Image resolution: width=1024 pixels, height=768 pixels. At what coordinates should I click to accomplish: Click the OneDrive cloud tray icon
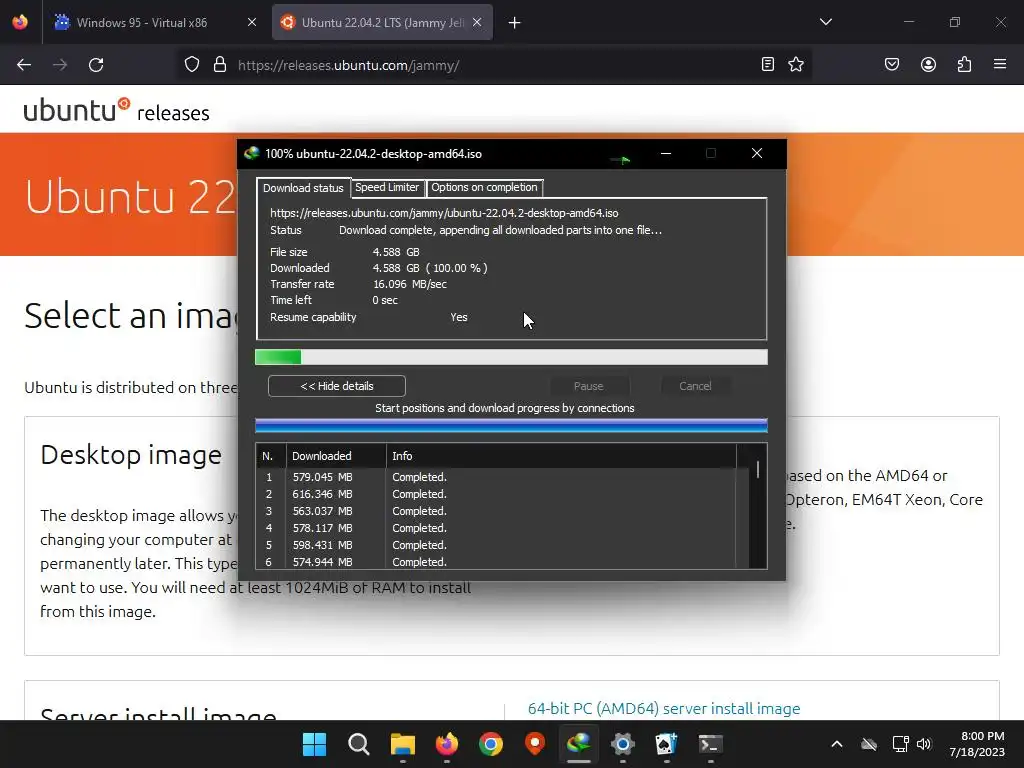(869, 744)
